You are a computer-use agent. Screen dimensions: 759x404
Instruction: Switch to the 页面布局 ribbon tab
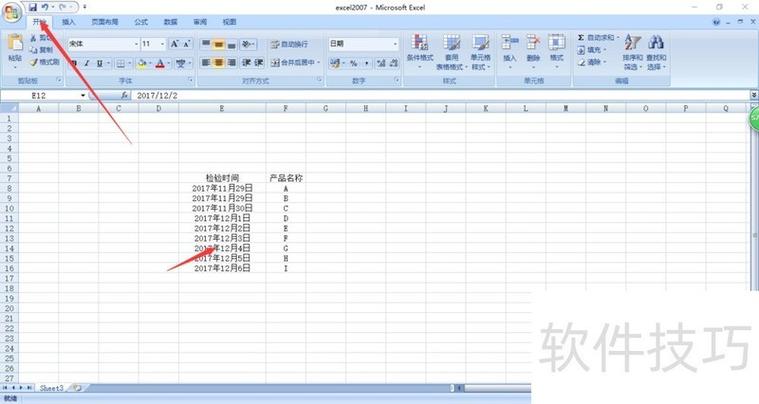pyautogui.click(x=105, y=22)
